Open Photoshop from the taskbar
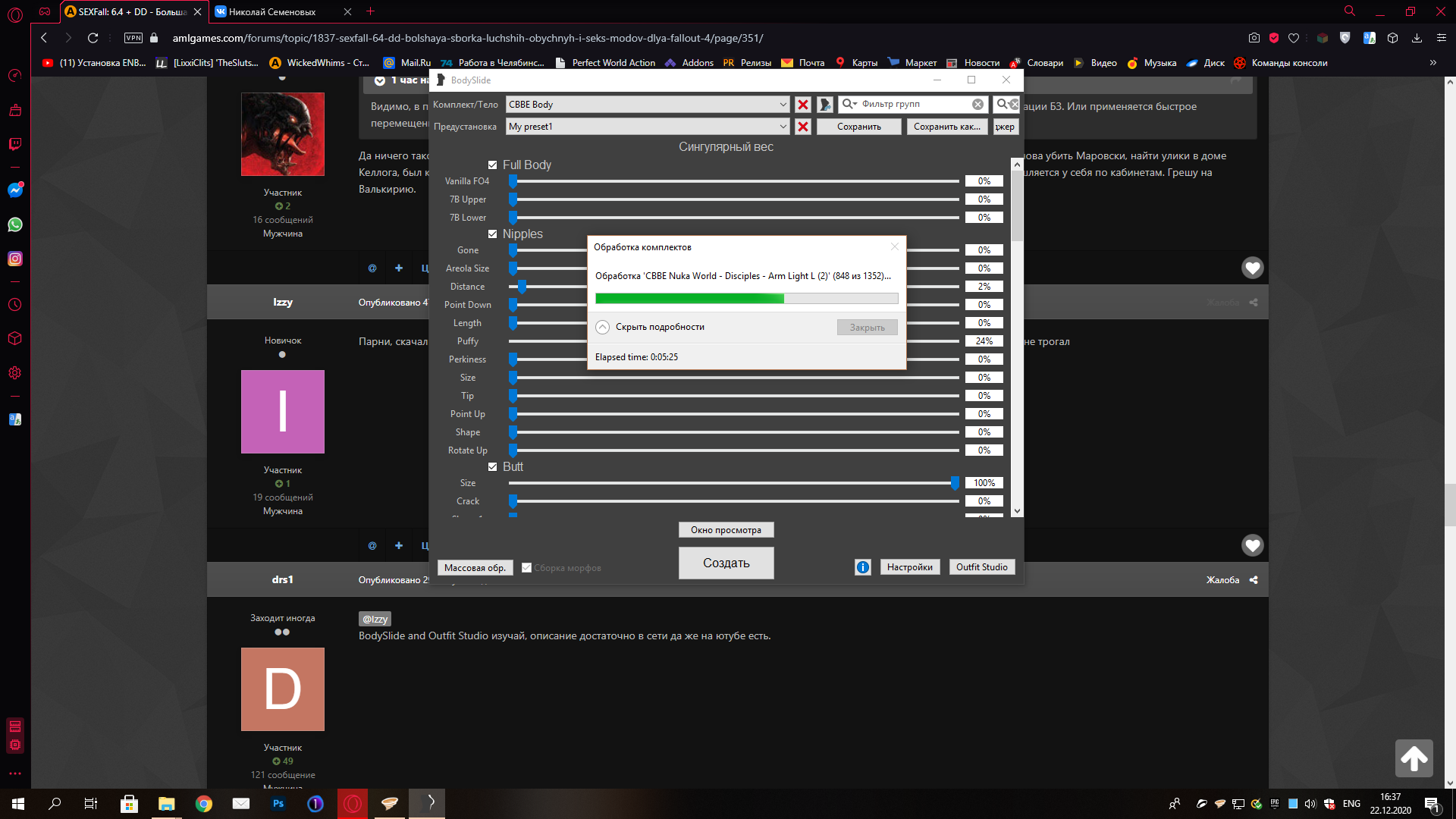The image size is (1456, 819). (278, 804)
